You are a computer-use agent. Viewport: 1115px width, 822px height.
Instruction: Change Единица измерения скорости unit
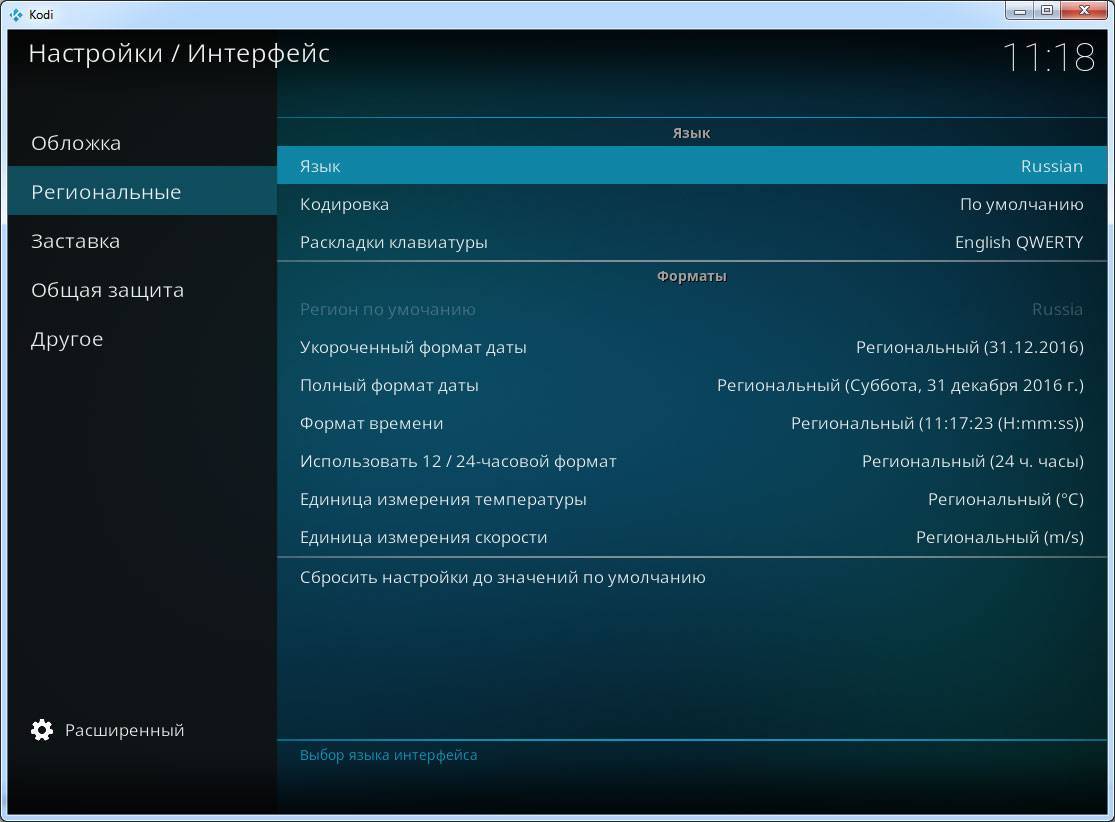(x=690, y=537)
